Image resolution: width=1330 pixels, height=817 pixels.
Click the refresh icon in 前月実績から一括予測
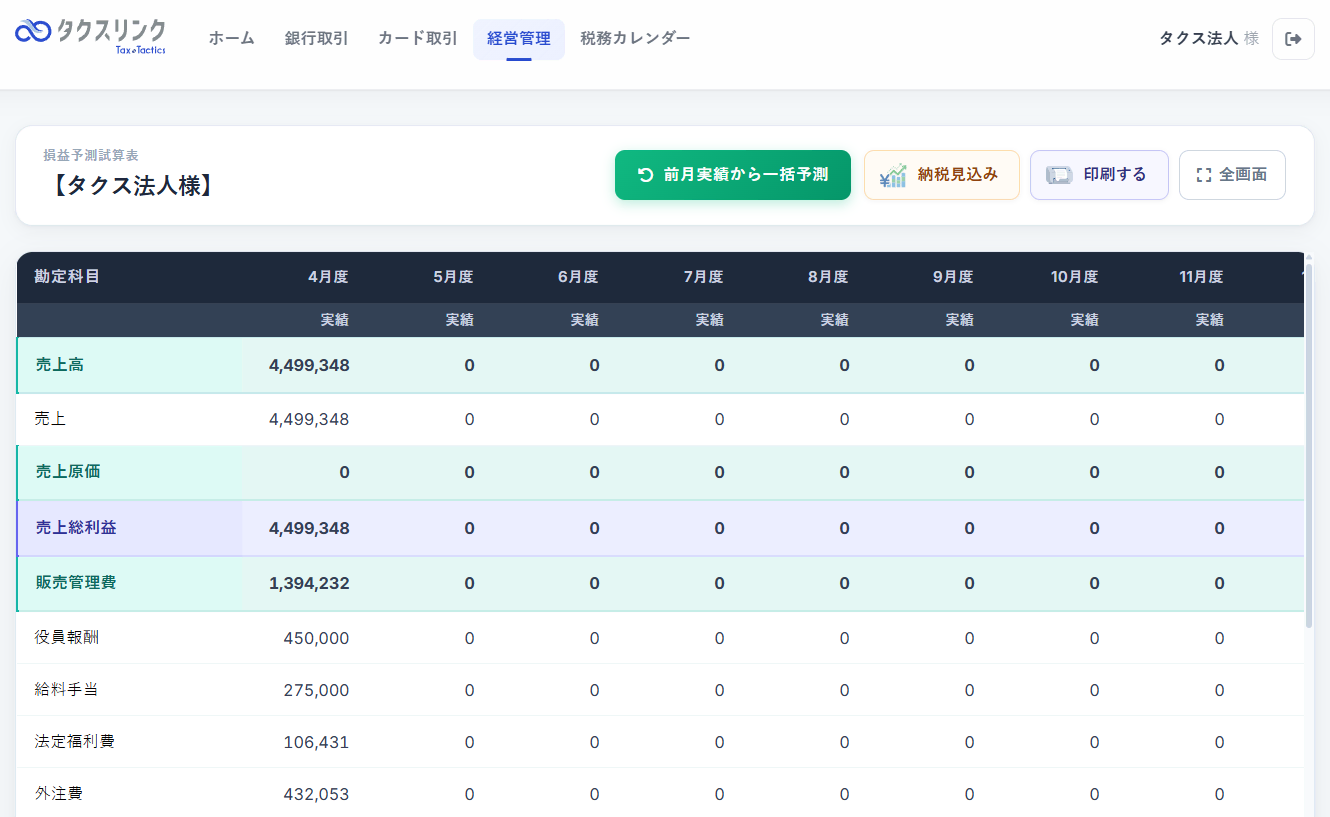[645, 175]
